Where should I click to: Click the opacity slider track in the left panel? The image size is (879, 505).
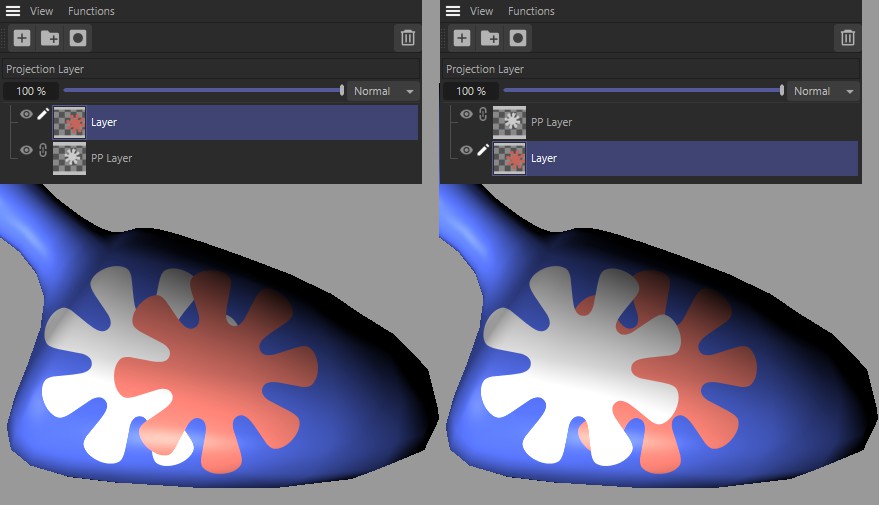tap(200, 91)
